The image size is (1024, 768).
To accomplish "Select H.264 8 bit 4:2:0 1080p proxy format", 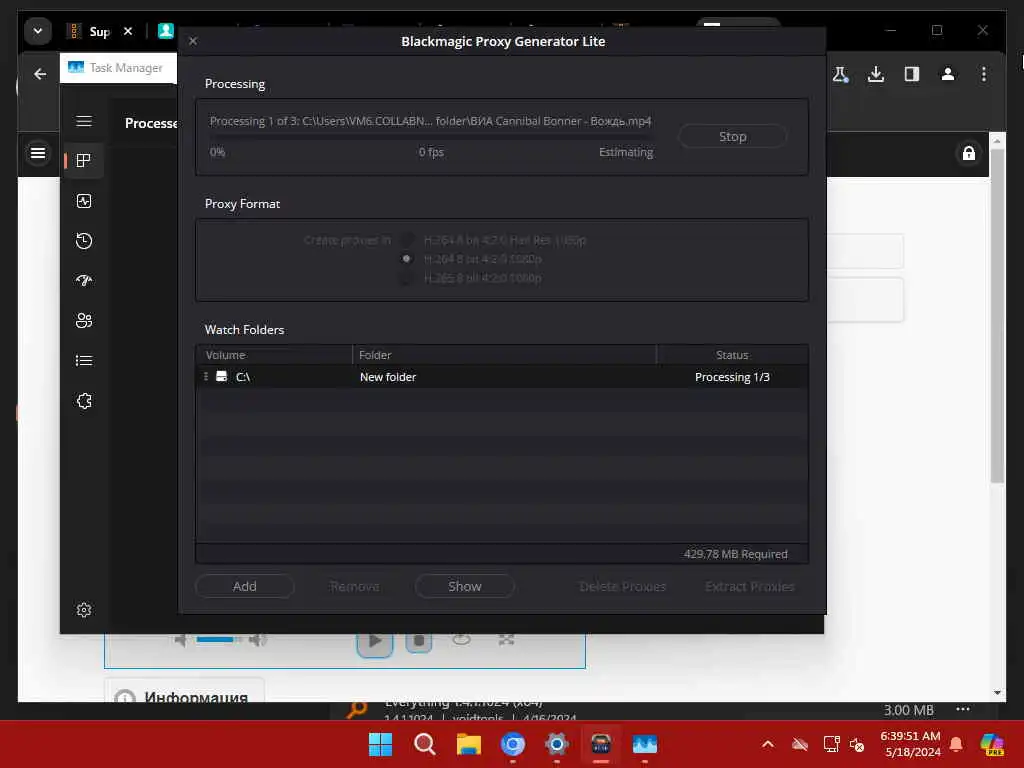I will coord(406,259).
